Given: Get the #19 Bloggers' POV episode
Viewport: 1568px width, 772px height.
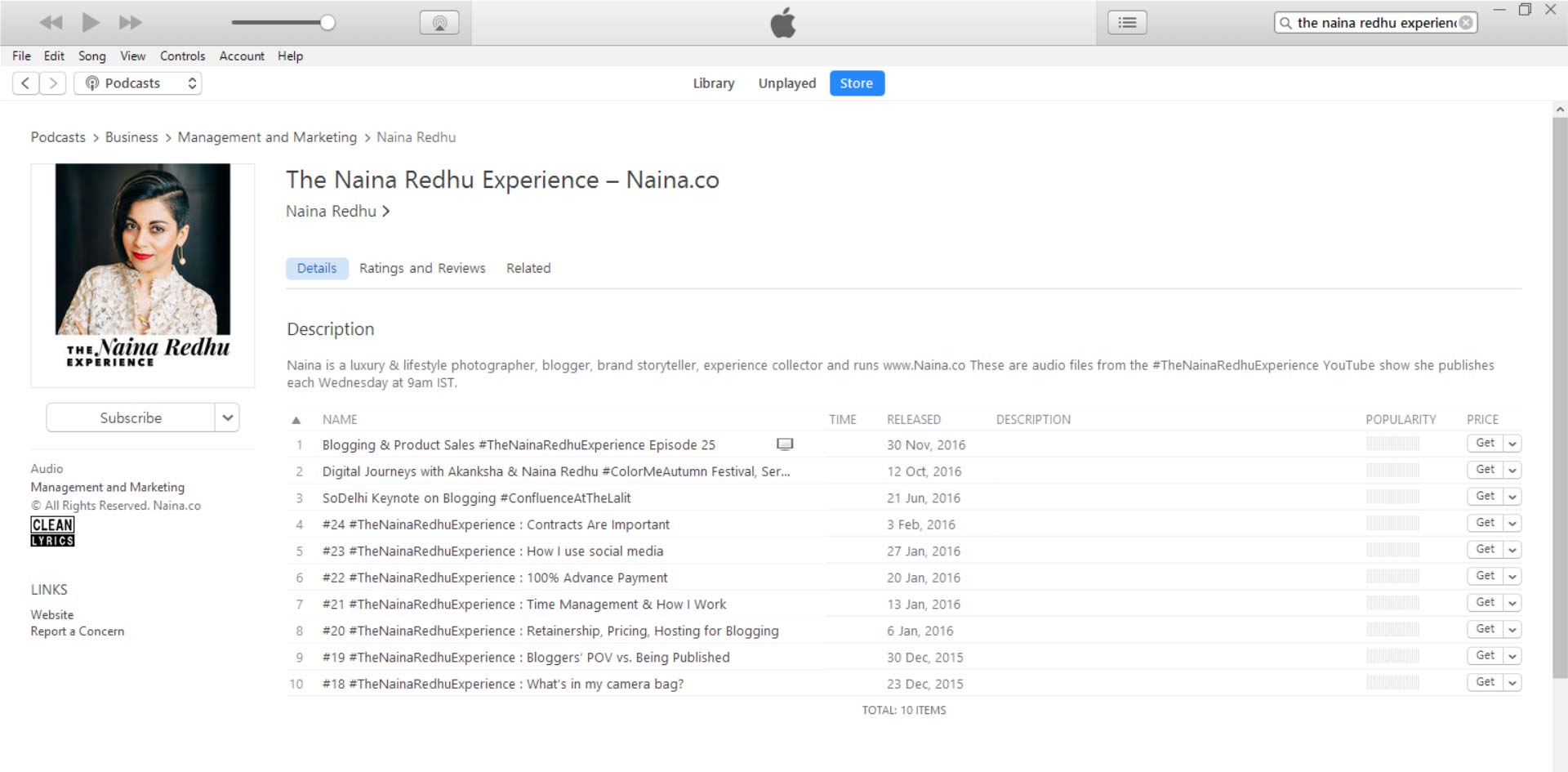Looking at the screenshot, I should tap(1485, 655).
